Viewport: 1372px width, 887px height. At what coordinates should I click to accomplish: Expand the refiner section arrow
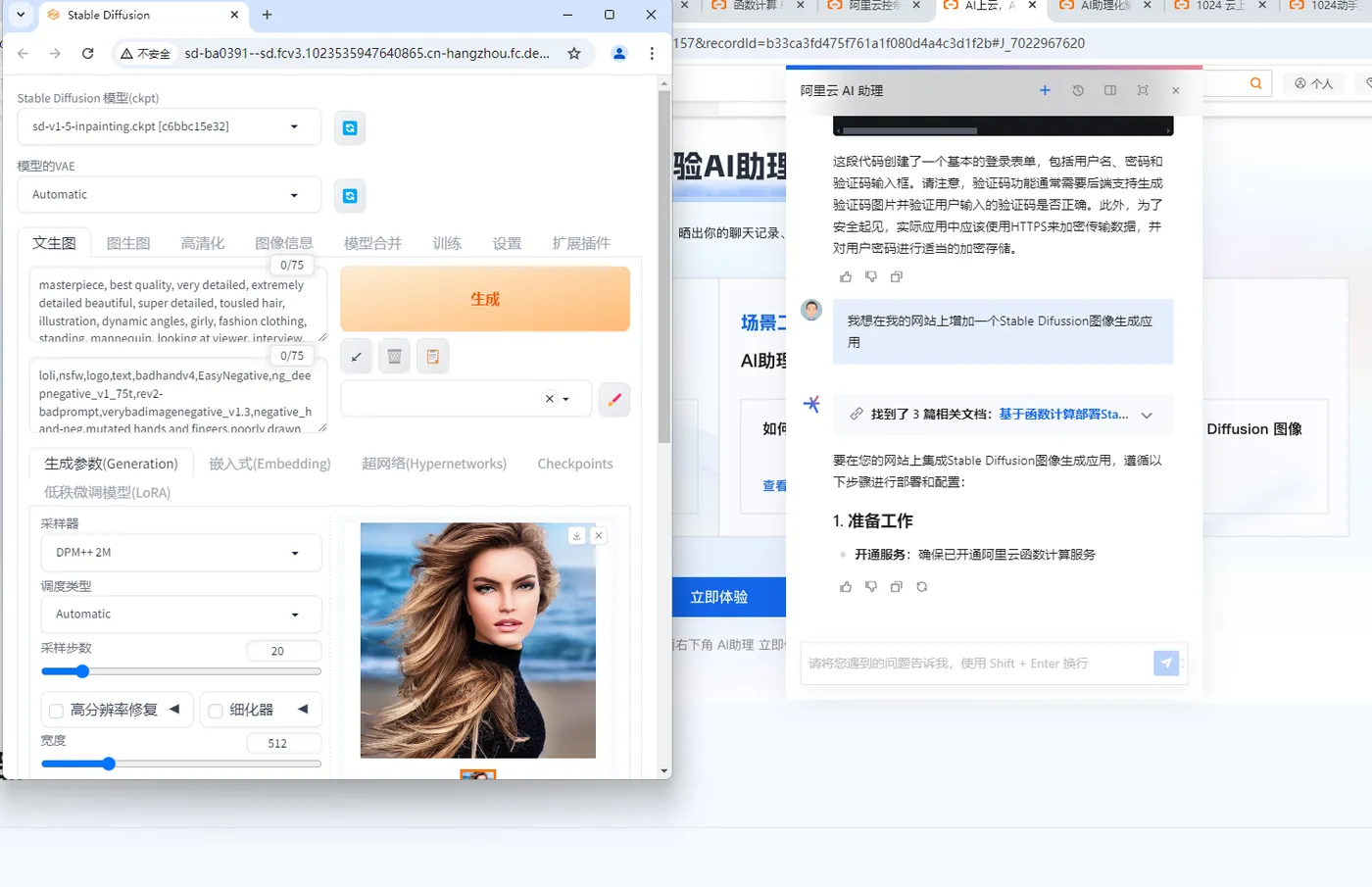tap(303, 709)
